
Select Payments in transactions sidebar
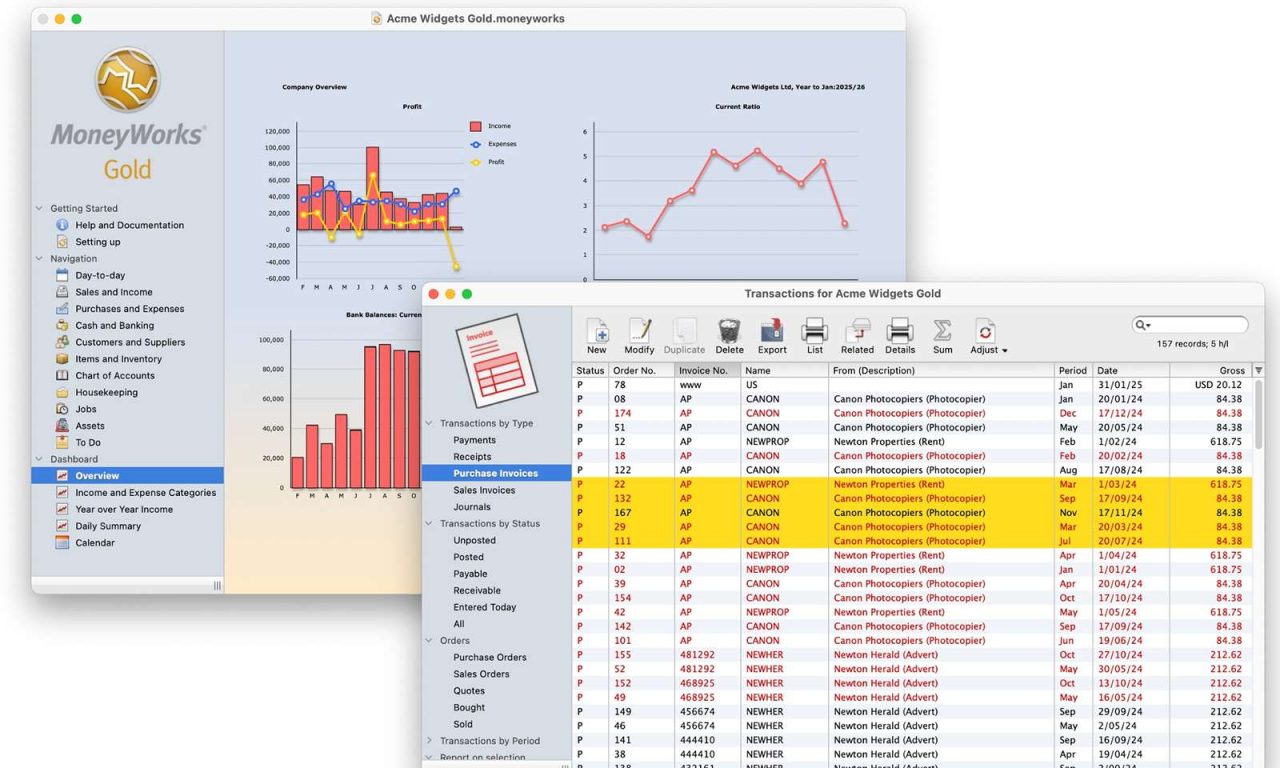[x=474, y=440]
